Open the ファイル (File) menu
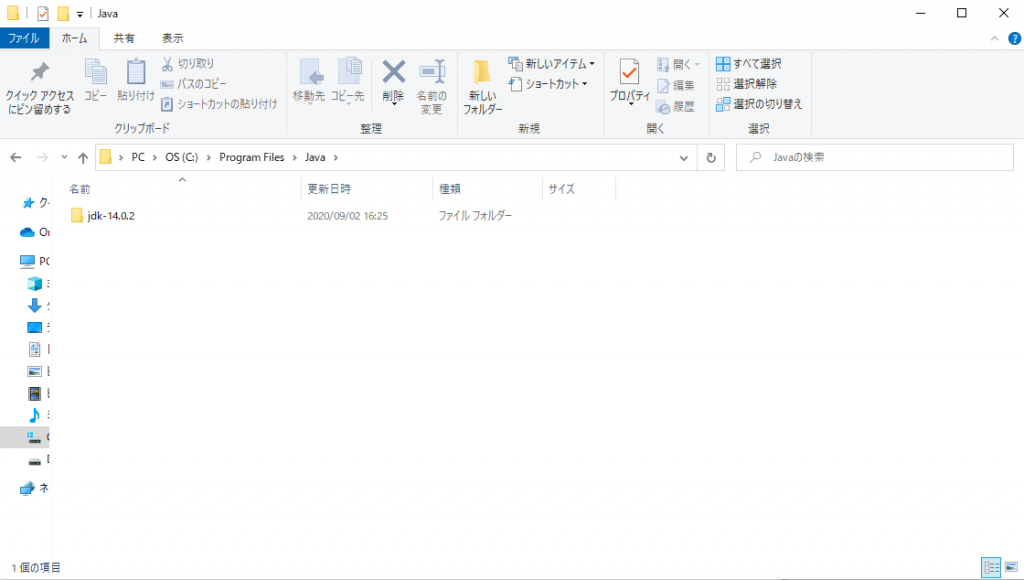This screenshot has height=580, width=1024. 23,38
